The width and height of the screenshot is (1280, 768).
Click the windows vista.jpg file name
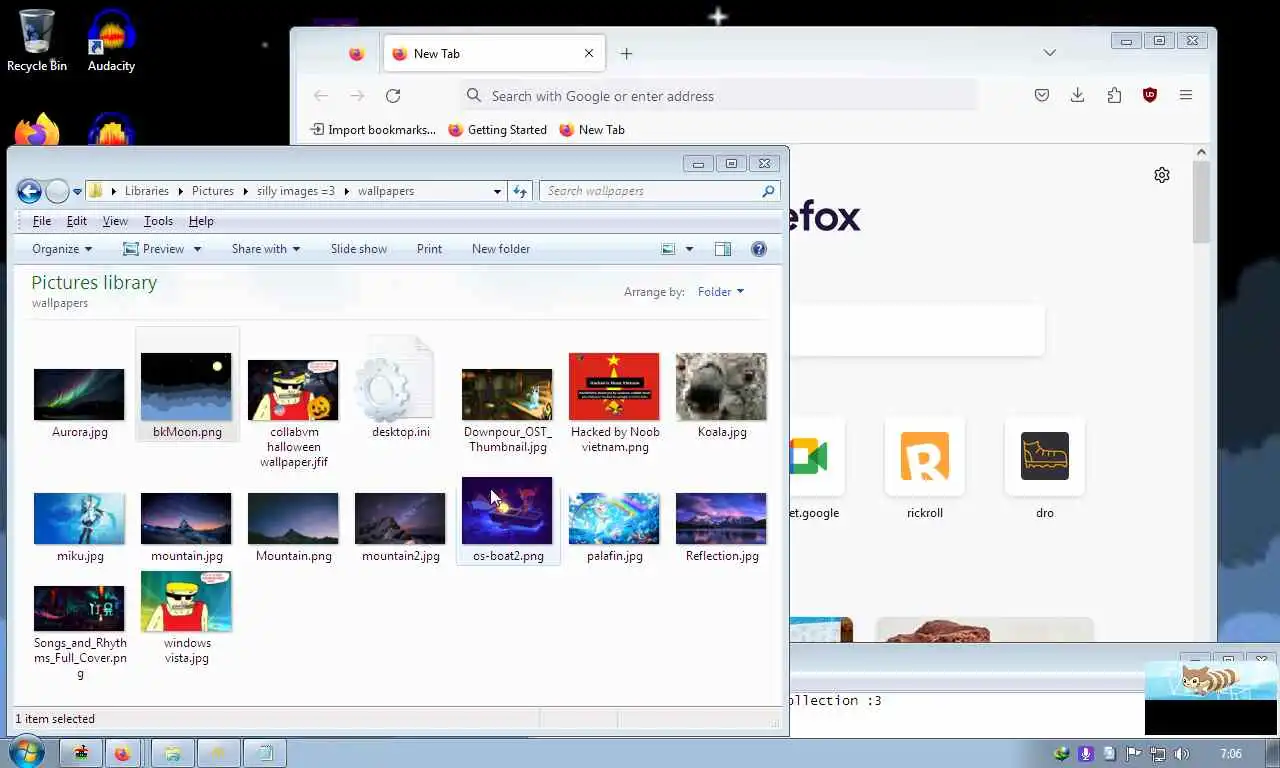(187, 650)
